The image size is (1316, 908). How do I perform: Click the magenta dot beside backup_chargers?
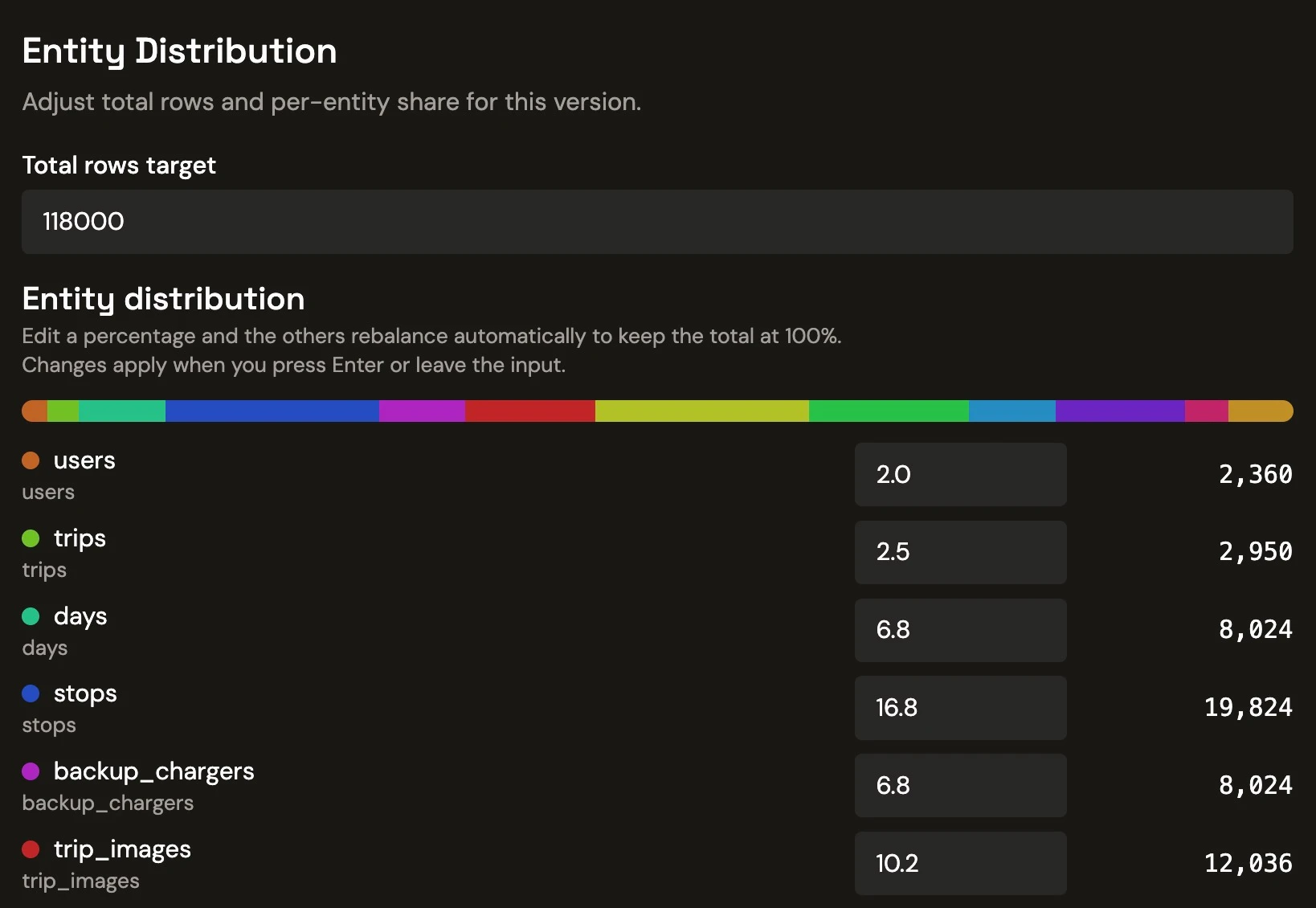[31, 771]
